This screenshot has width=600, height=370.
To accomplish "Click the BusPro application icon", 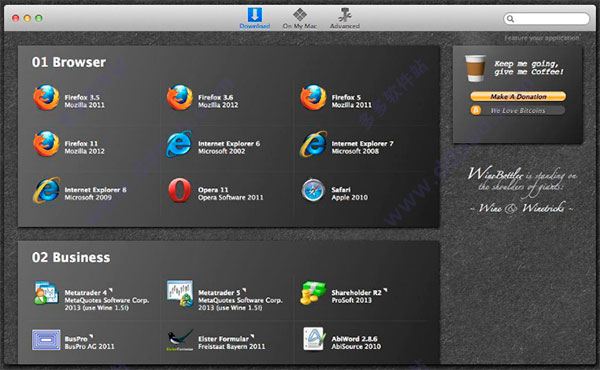I will [x=46, y=340].
